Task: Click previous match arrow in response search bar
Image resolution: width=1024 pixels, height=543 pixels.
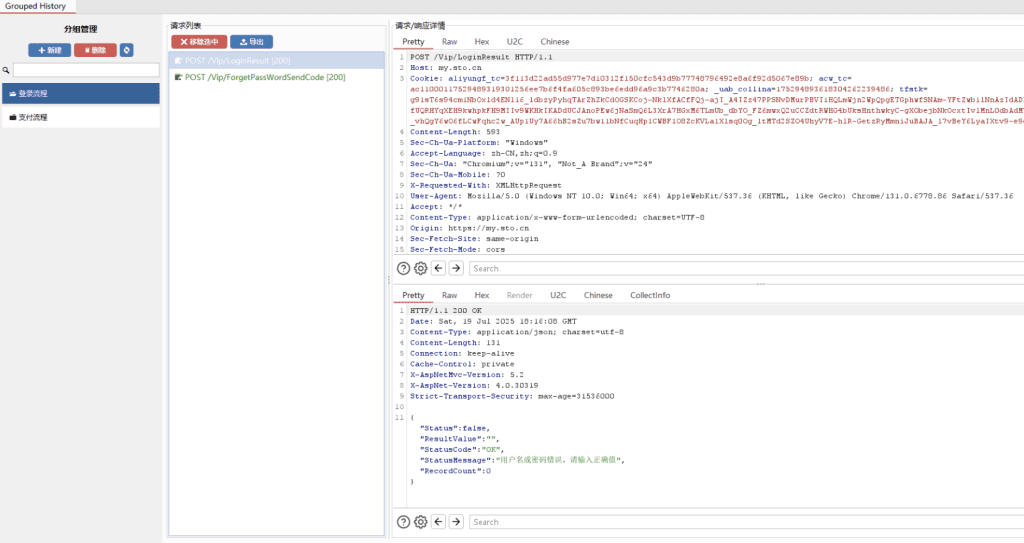Action: [439, 522]
